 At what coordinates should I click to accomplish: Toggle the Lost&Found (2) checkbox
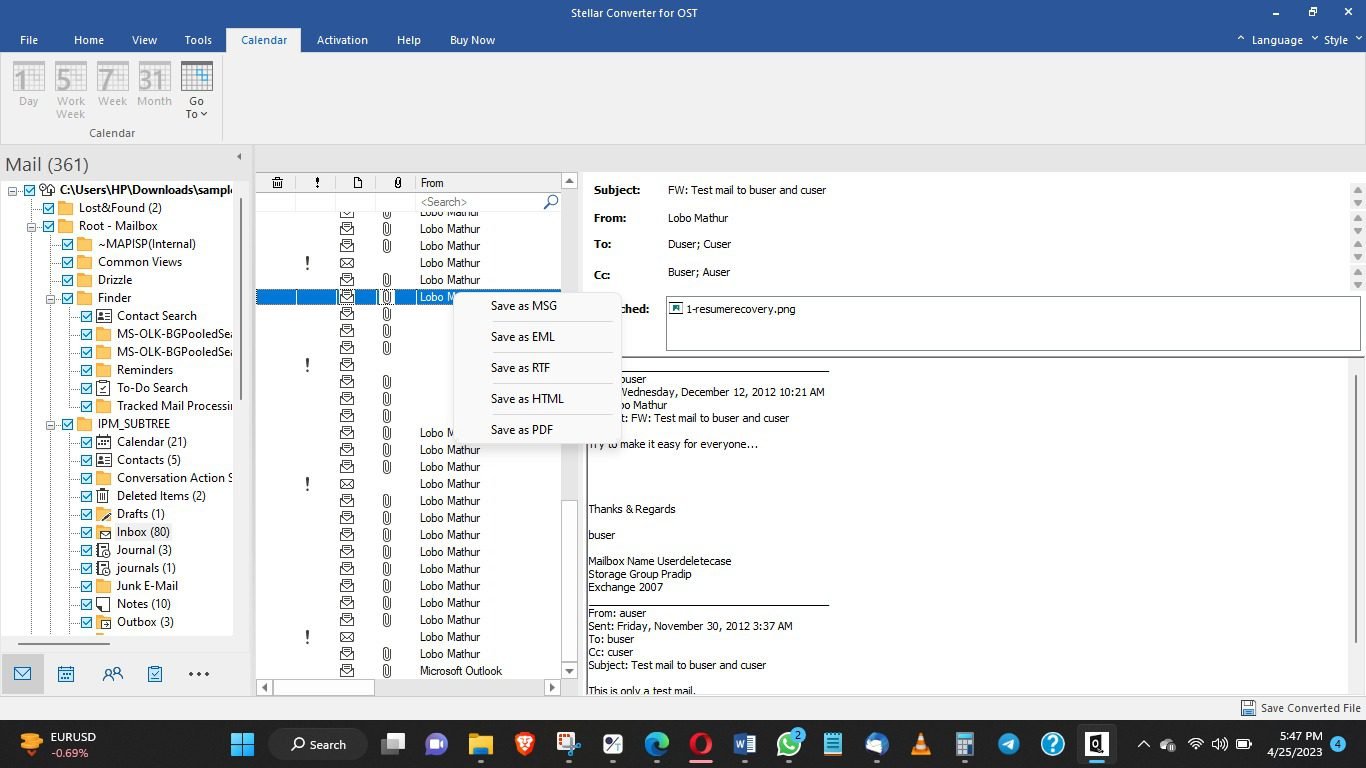coord(48,208)
